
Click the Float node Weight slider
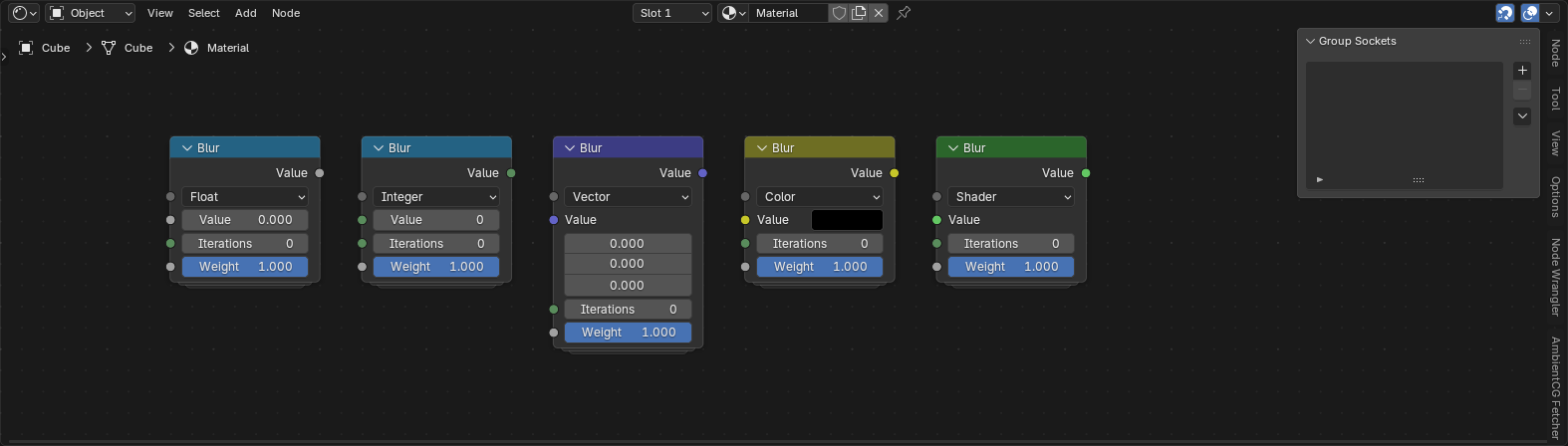click(245, 267)
